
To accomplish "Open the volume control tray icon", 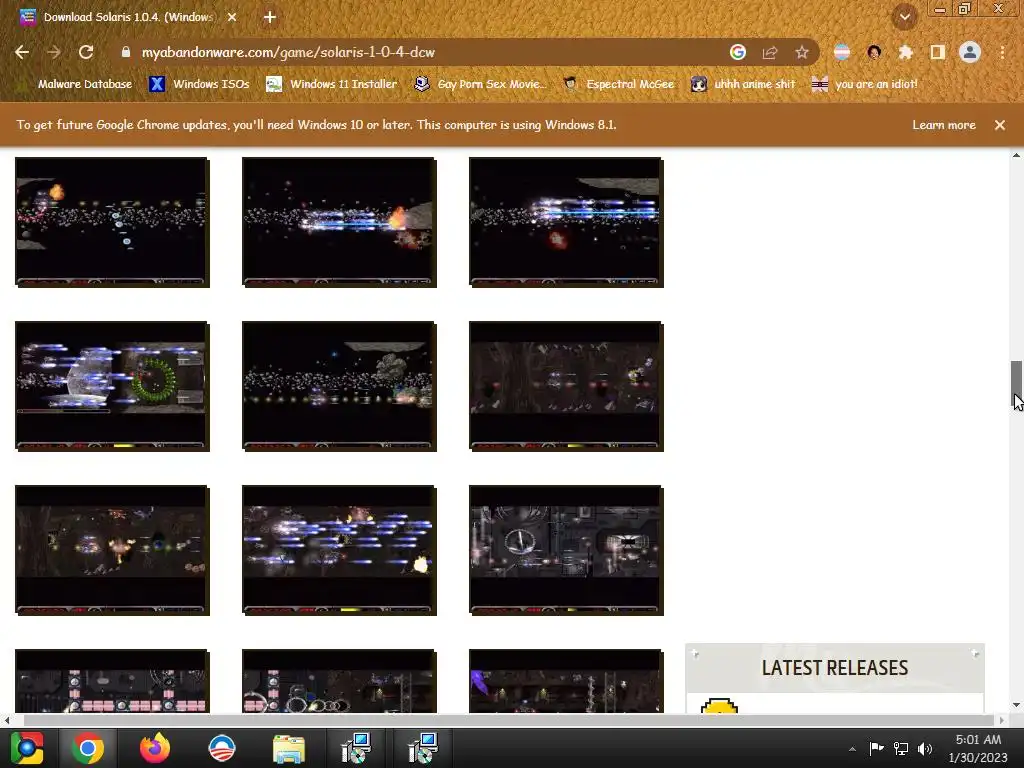I will (x=925, y=748).
